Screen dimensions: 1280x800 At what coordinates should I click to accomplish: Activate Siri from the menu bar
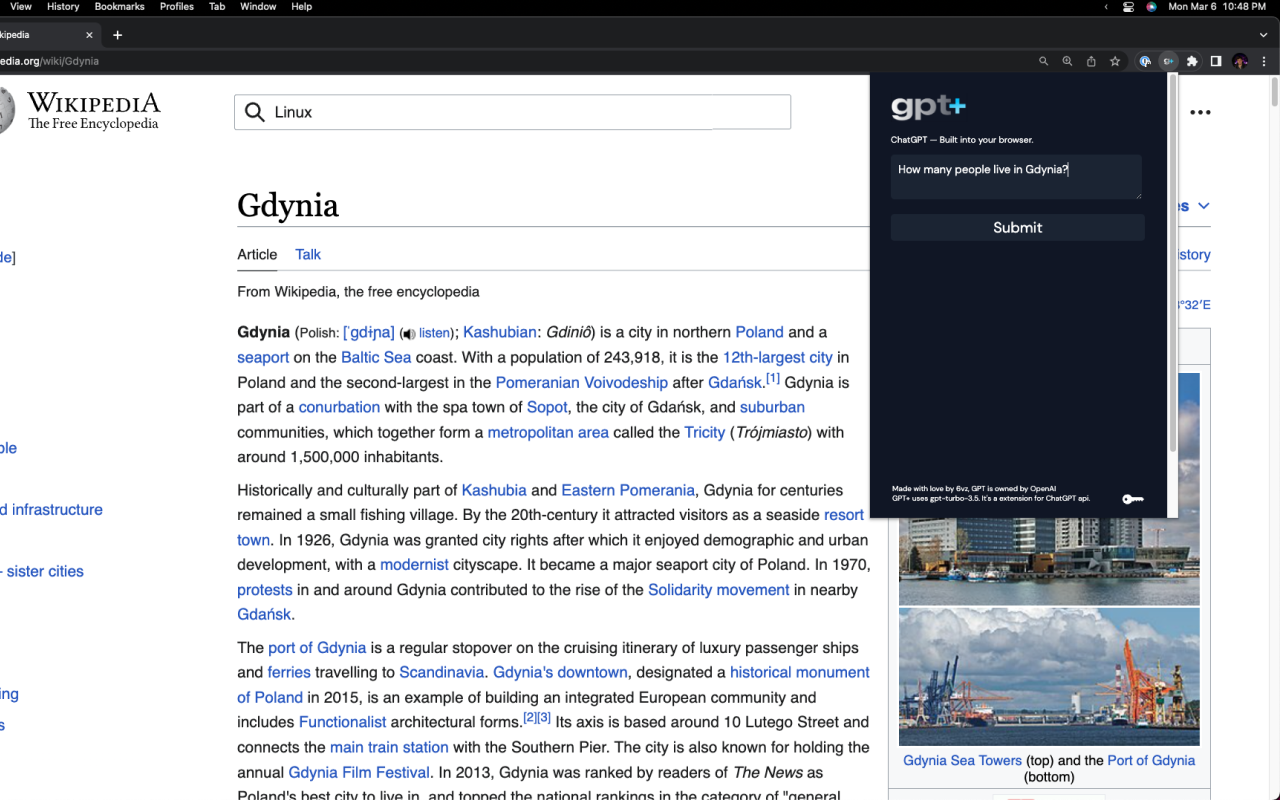[x=1151, y=7]
